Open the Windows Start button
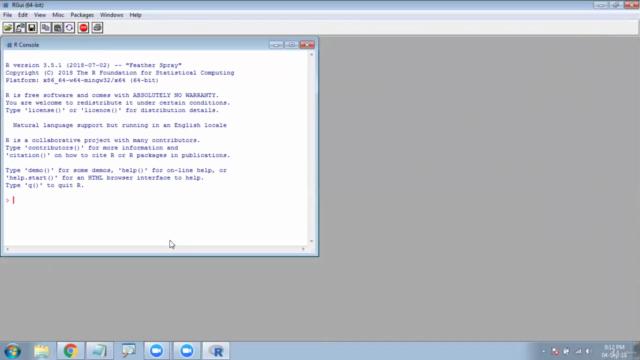Image resolution: width=640 pixels, height=360 pixels. click(x=13, y=351)
